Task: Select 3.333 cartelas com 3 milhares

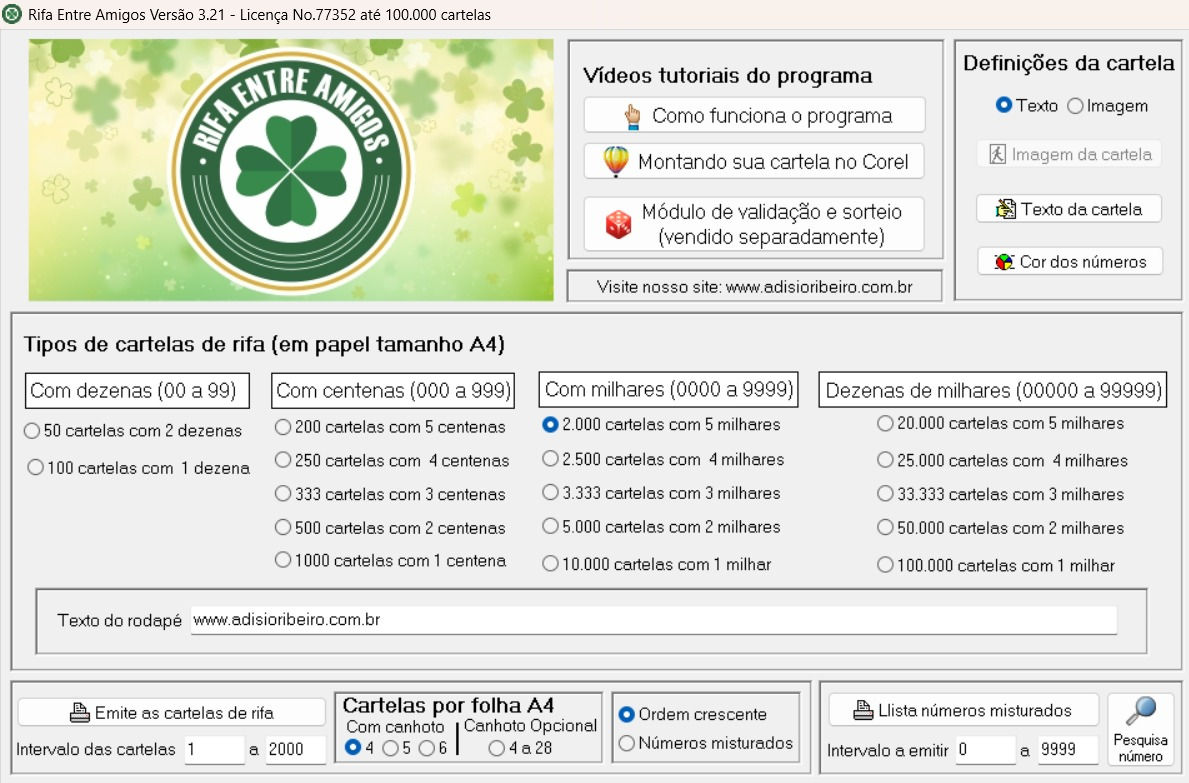Action: click(x=551, y=493)
